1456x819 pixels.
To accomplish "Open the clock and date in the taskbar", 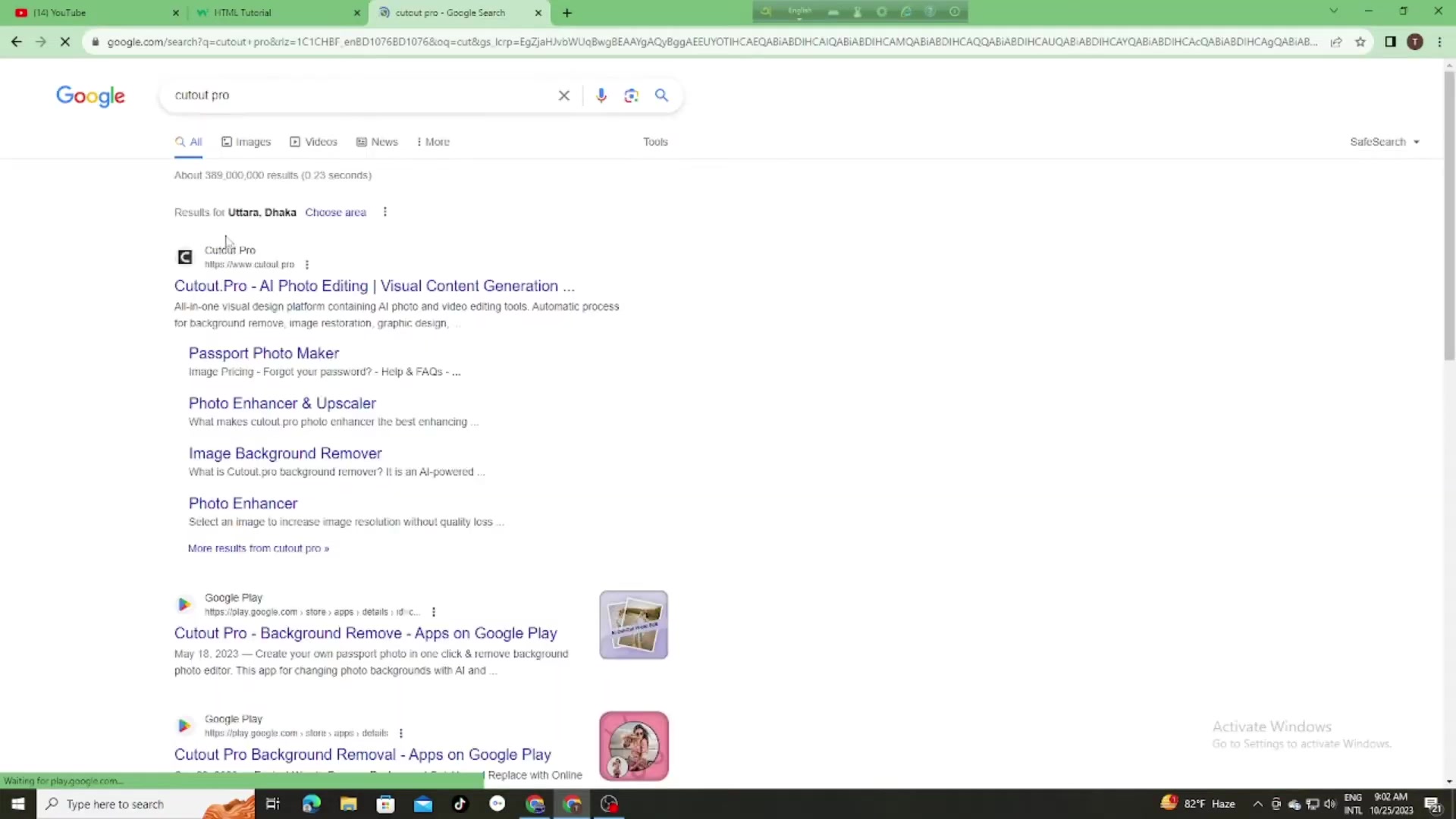I will (x=1391, y=804).
